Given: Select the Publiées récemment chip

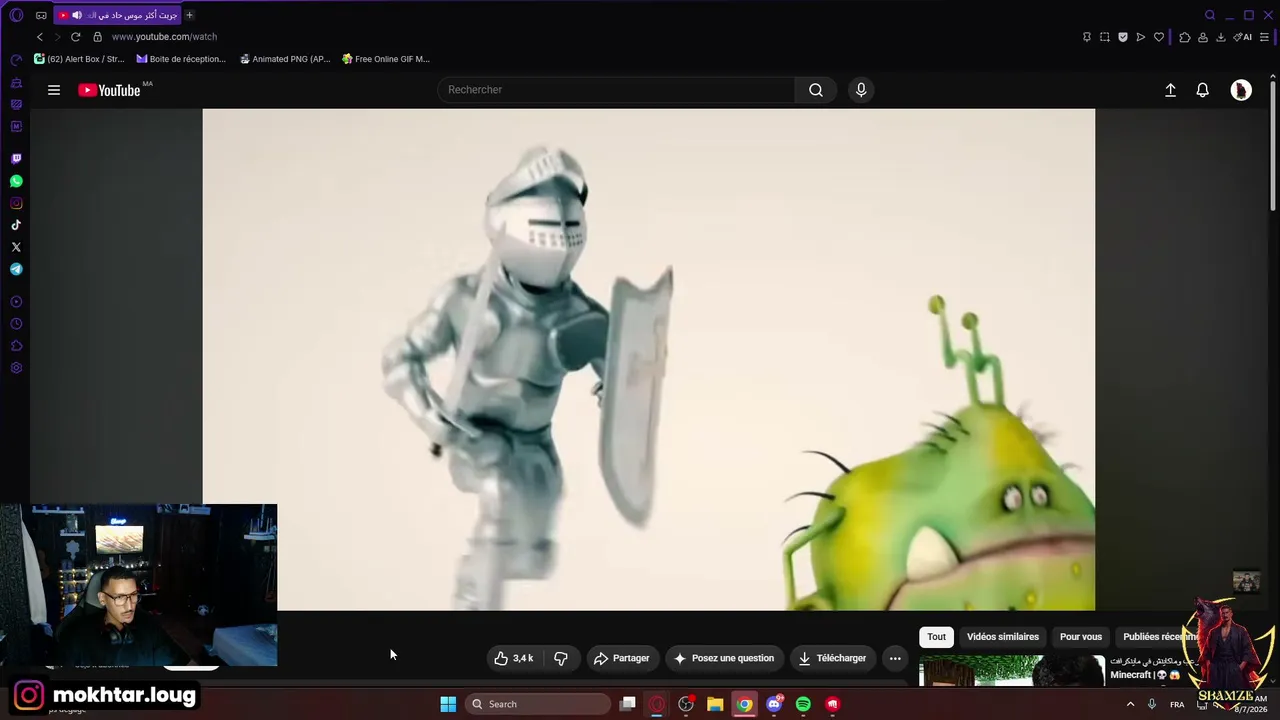Looking at the screenshot, I should tap(1159, 637).
